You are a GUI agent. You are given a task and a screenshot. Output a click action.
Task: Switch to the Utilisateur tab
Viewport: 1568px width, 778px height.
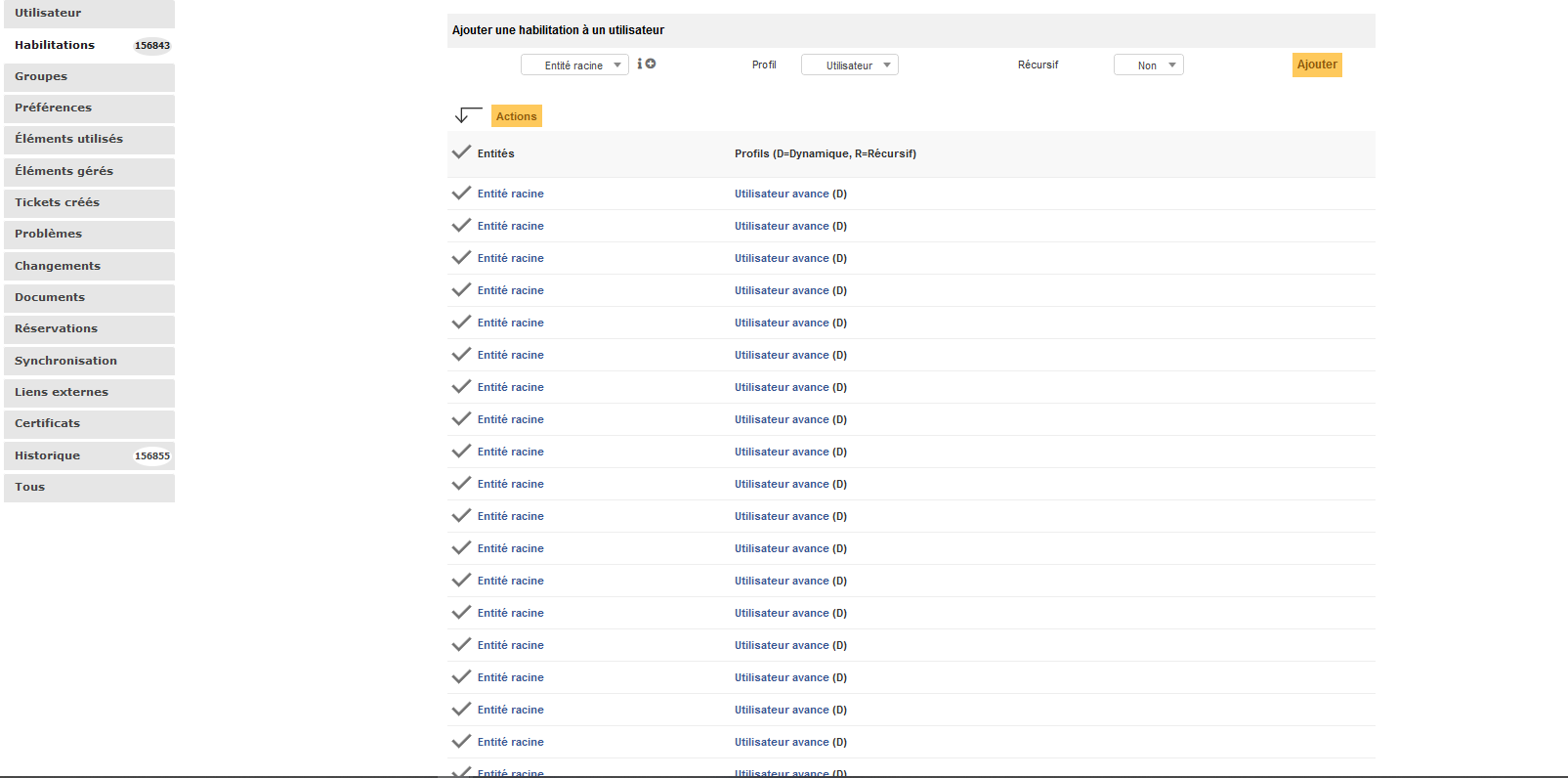(x=89, y=14)
